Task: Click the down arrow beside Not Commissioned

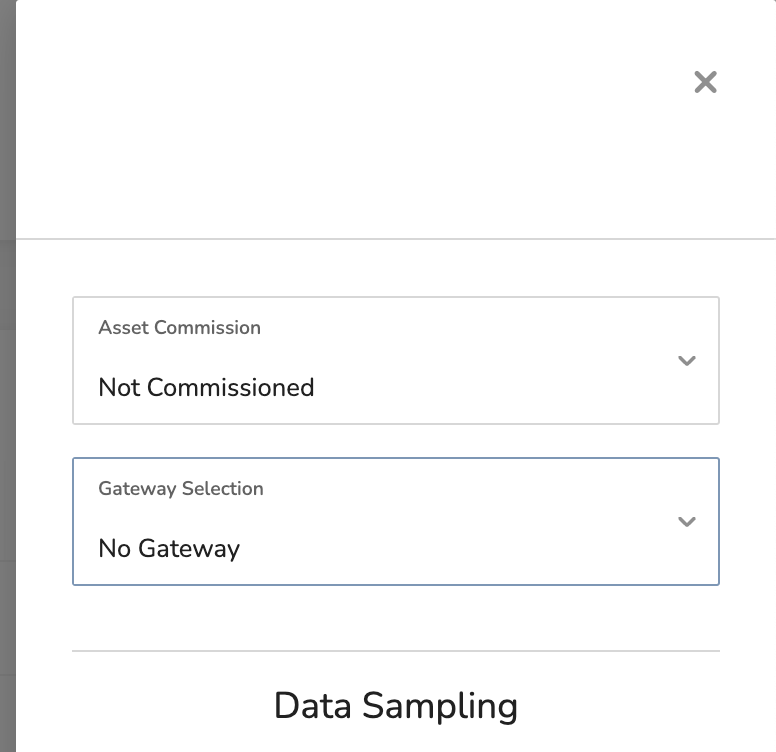Action: tap(686, 361)
